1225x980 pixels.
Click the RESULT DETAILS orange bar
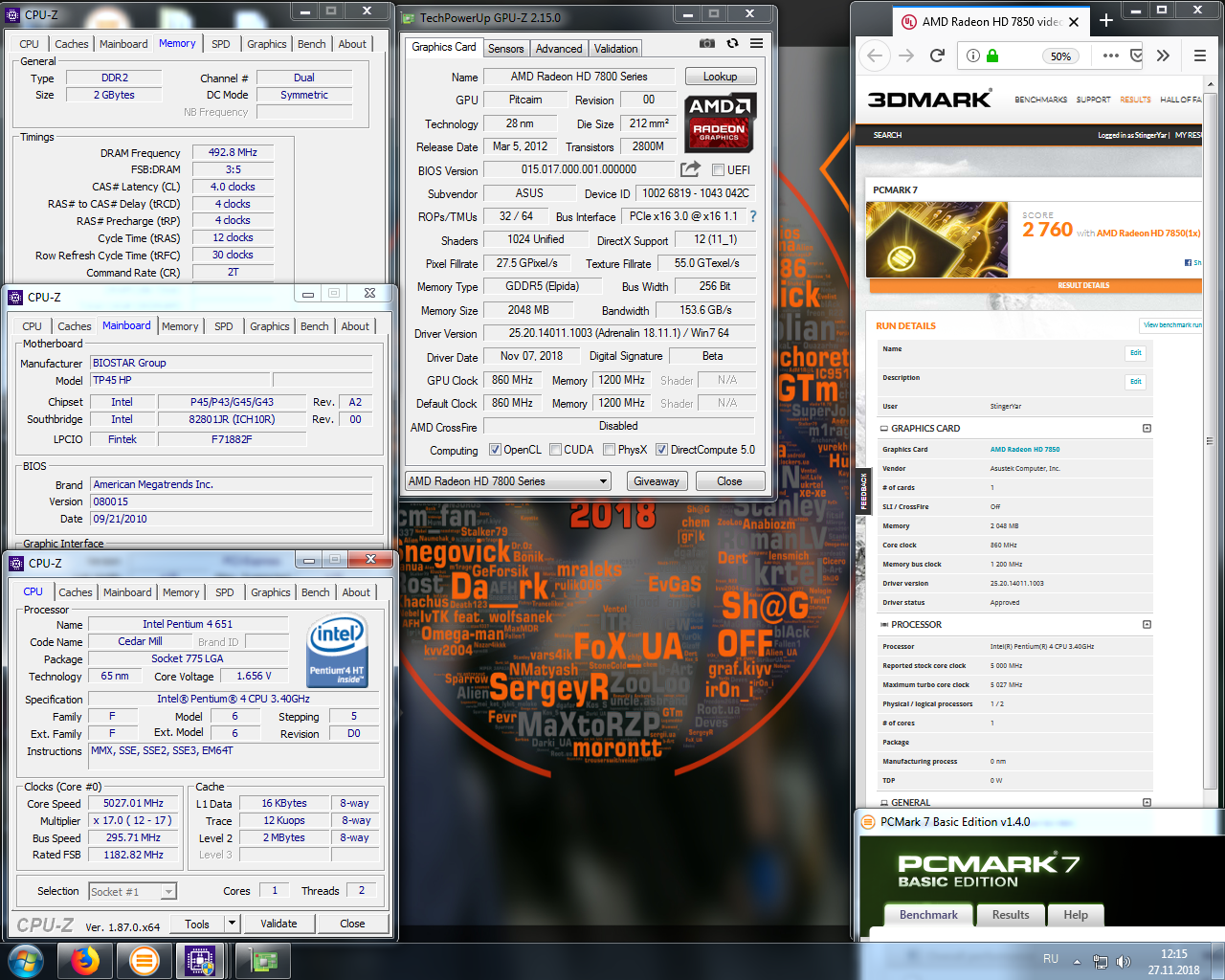pyautogui.click(x=1036, y=285)
